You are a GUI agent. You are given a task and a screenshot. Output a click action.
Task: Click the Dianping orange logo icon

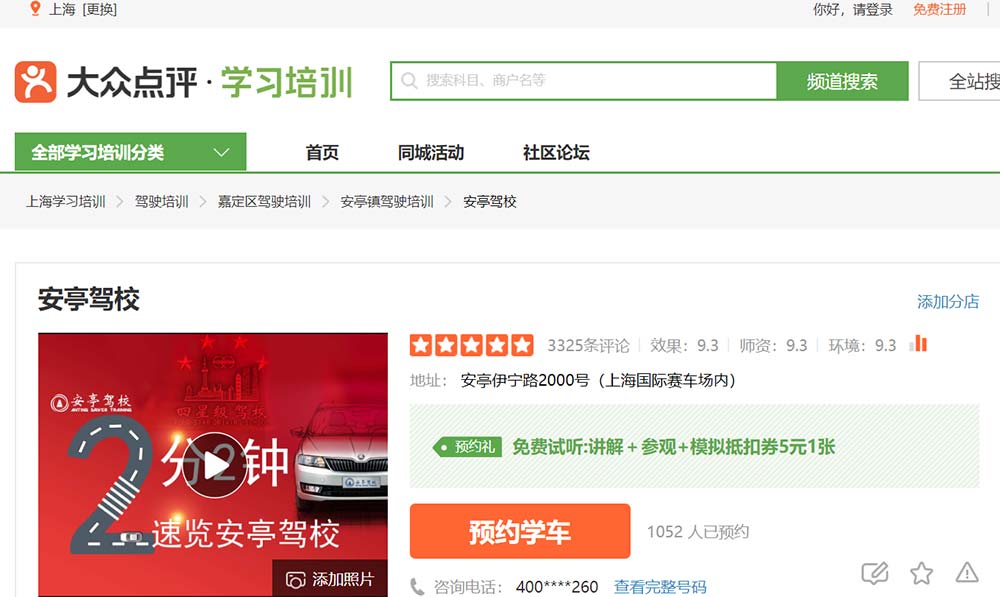click(35, 82)
